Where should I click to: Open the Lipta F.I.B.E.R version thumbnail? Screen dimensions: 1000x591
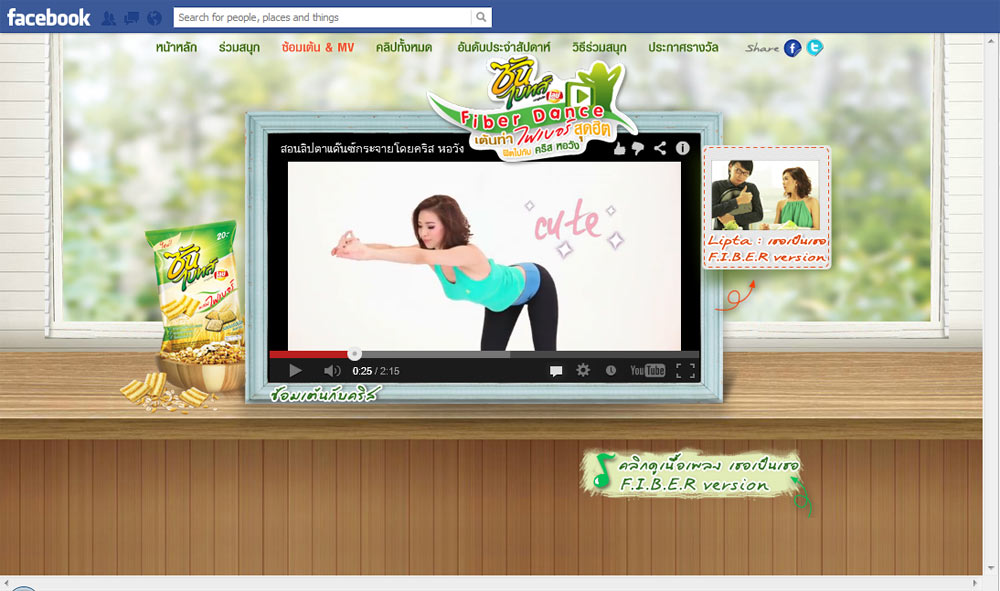(x=767, y=208)
